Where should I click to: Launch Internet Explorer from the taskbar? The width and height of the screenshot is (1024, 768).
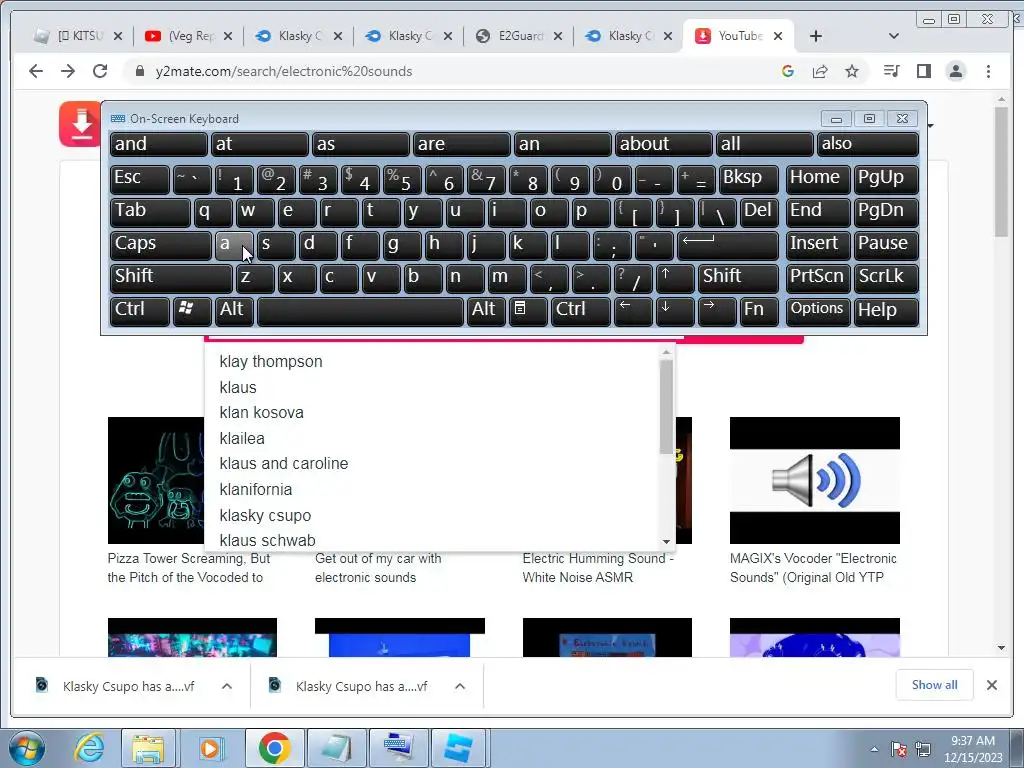pyautogui.click(x=89, y=748)
